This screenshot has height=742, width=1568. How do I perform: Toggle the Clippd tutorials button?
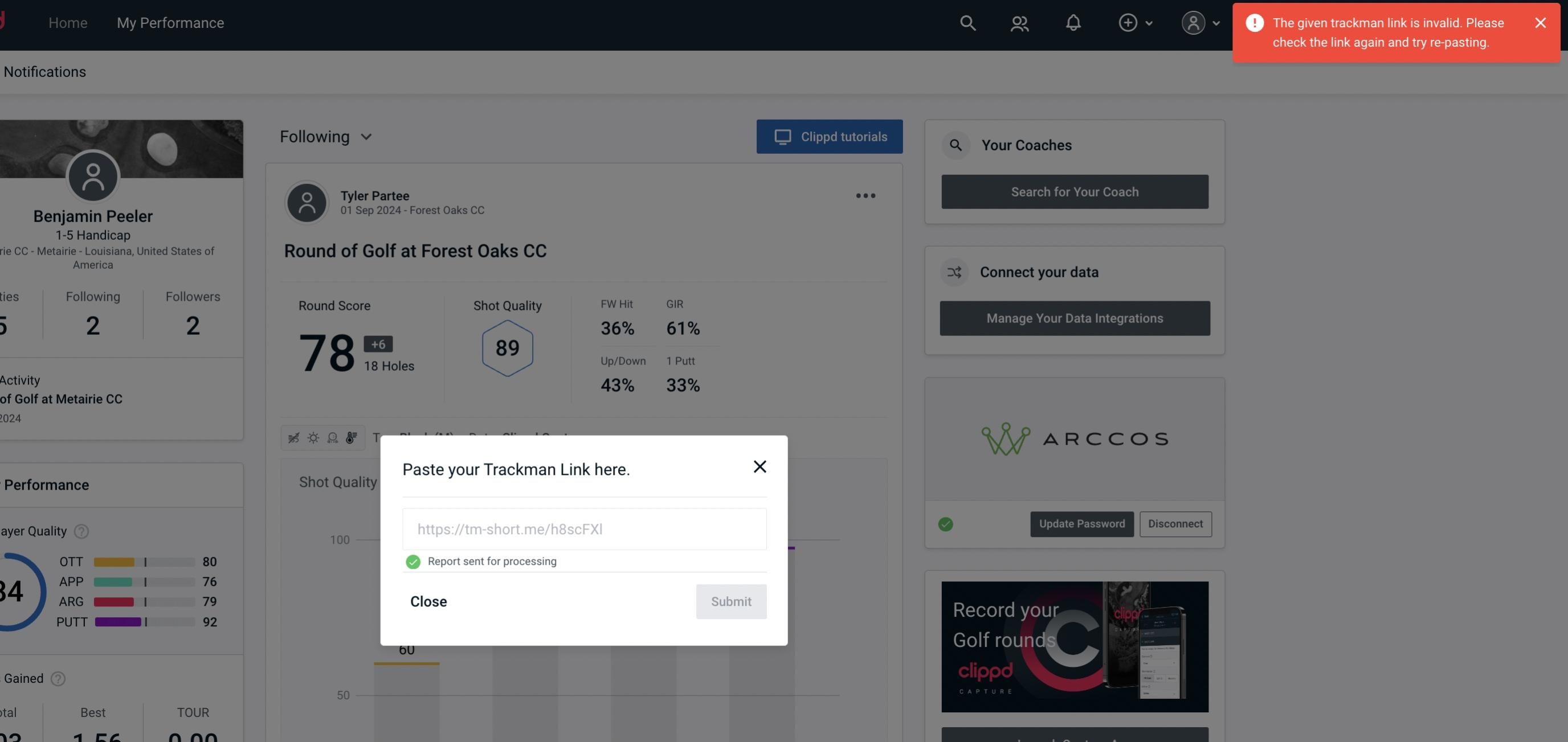pyautogui.click(x=830, y=136)
